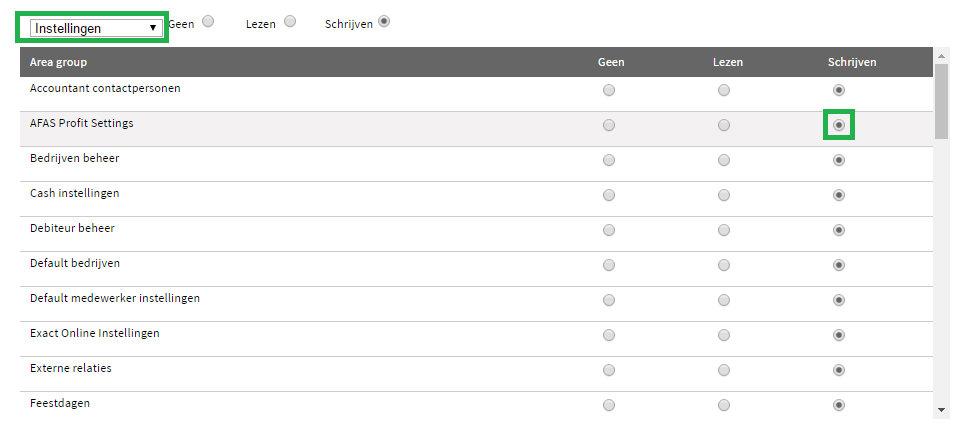
Task: Click the Schrijven column header
Action: point(852,62)
